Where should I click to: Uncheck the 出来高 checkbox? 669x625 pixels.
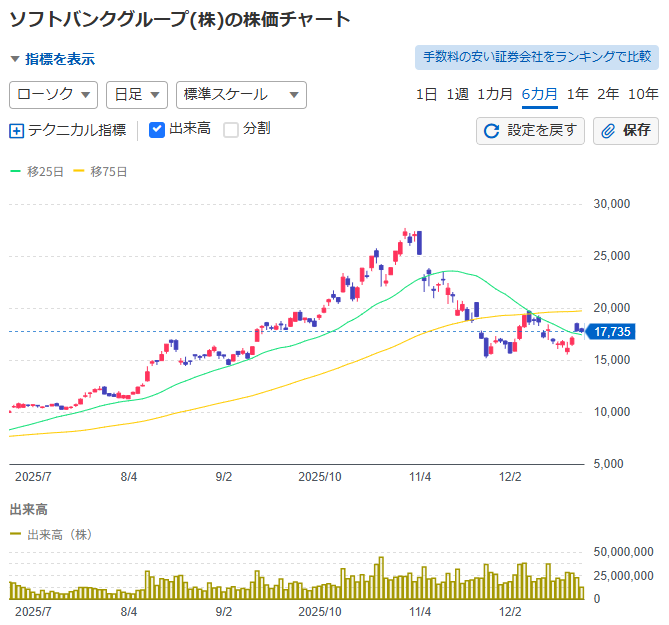pos(156,129)
